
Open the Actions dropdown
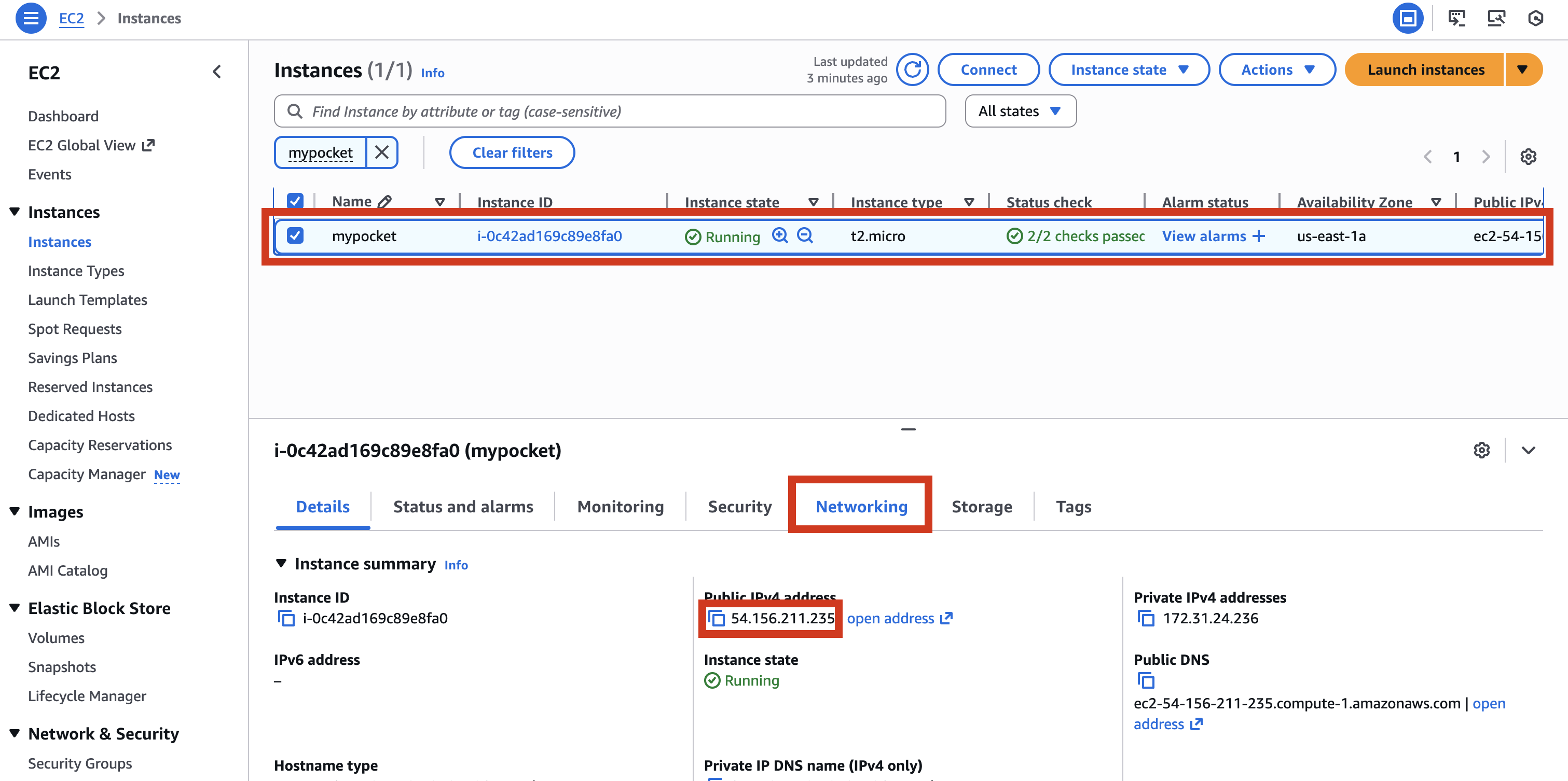1277,69
